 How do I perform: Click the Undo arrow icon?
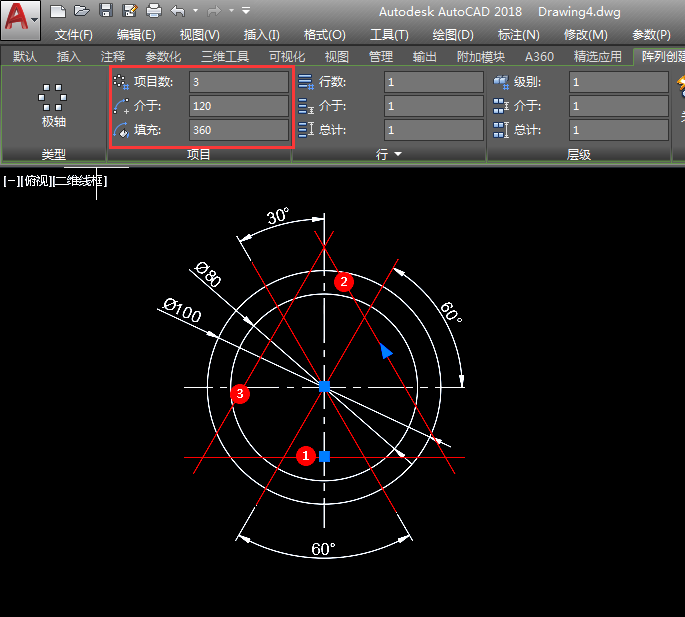[x=178, y=11]
